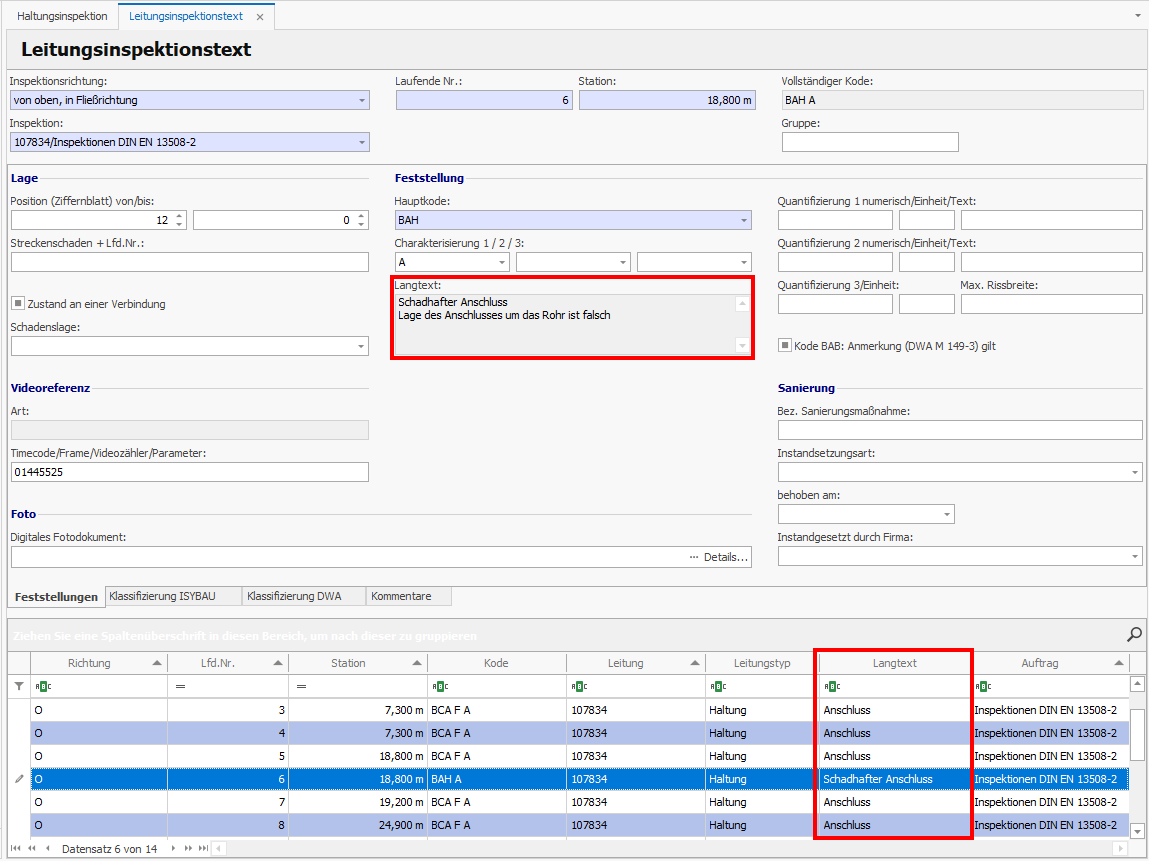The height and width of the screenshot is (861, 1149).
Task: Jump to last record in navigator
Action: [x=204, y=848]
